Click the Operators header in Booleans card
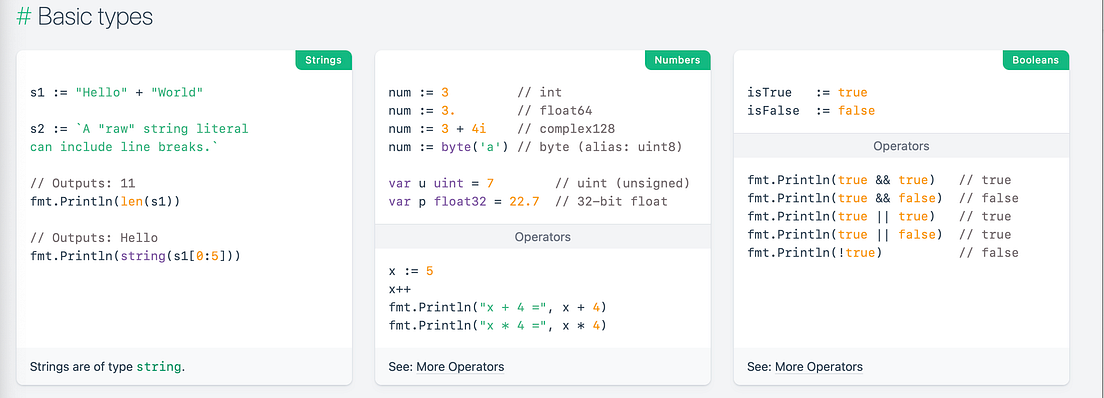1104x398 pixels. [901, 147]
